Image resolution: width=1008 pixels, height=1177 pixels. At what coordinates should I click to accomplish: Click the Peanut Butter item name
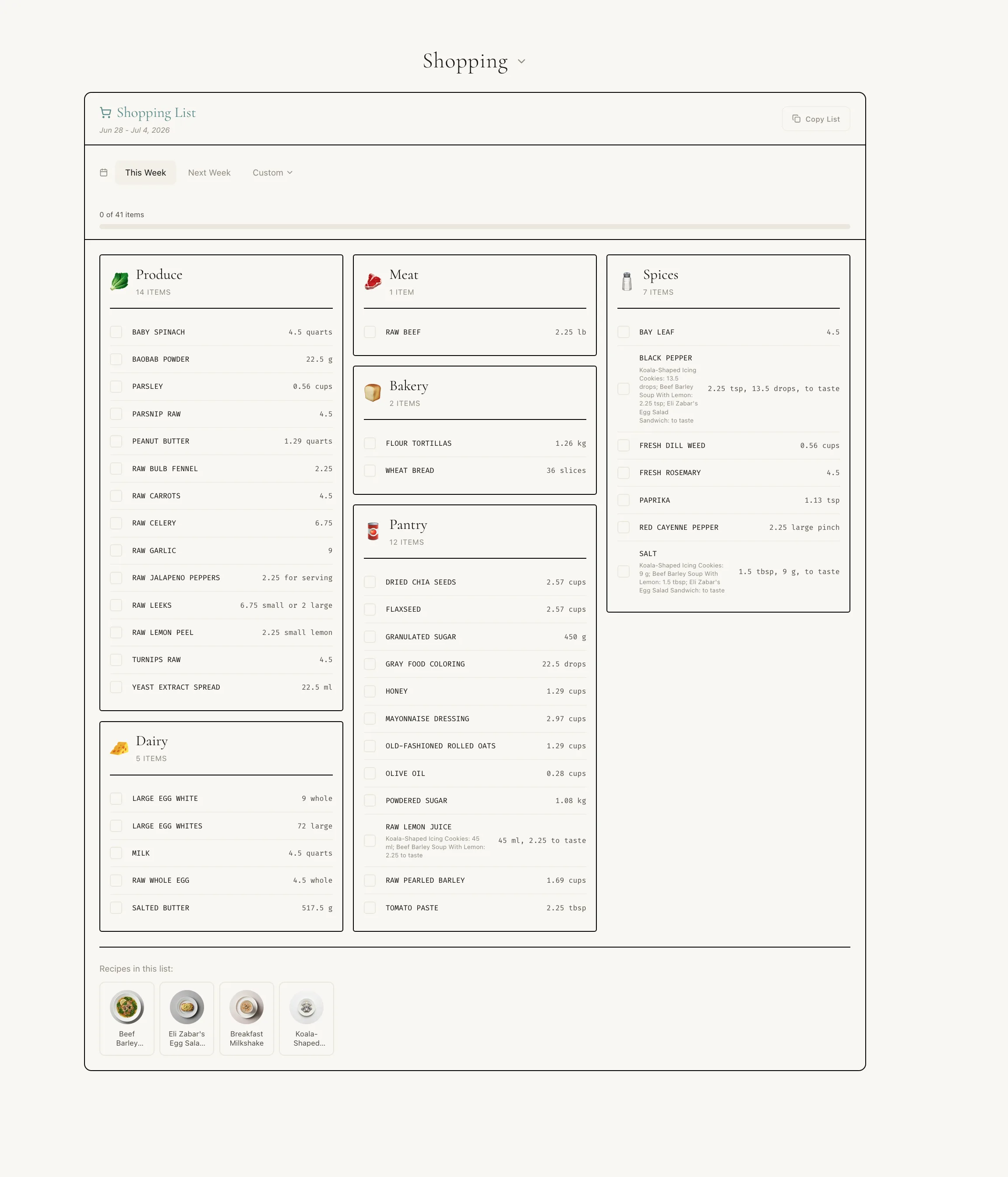click(161, 441)
